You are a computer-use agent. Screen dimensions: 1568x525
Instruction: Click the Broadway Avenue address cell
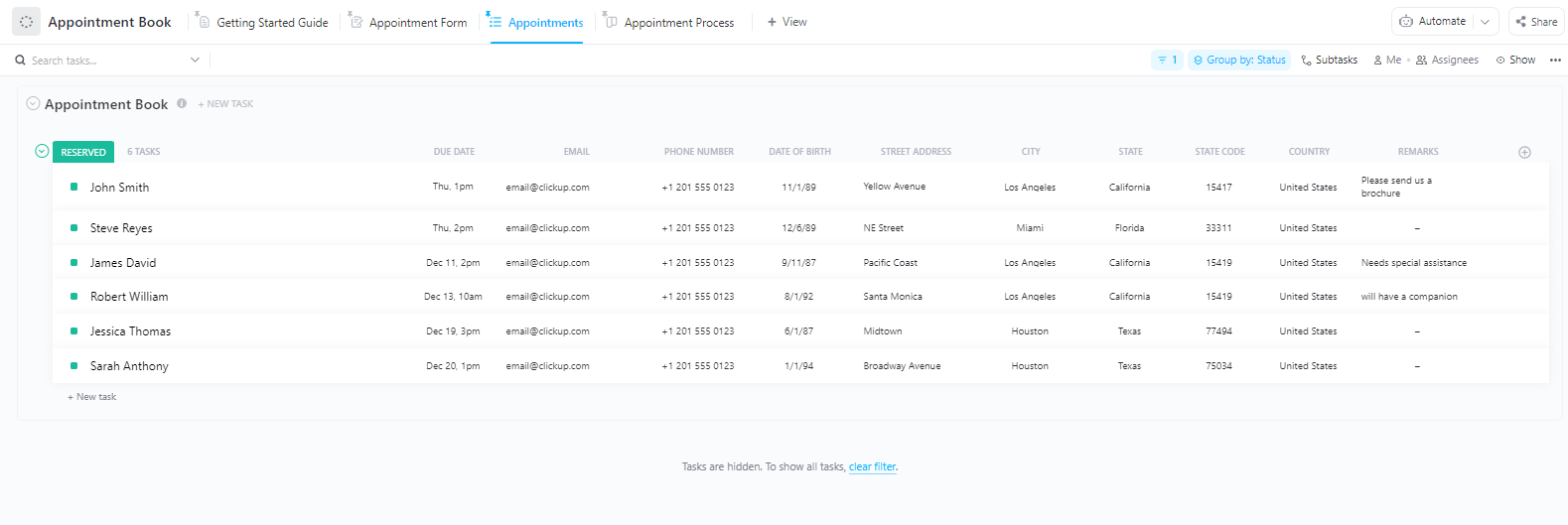pos(902,366)
